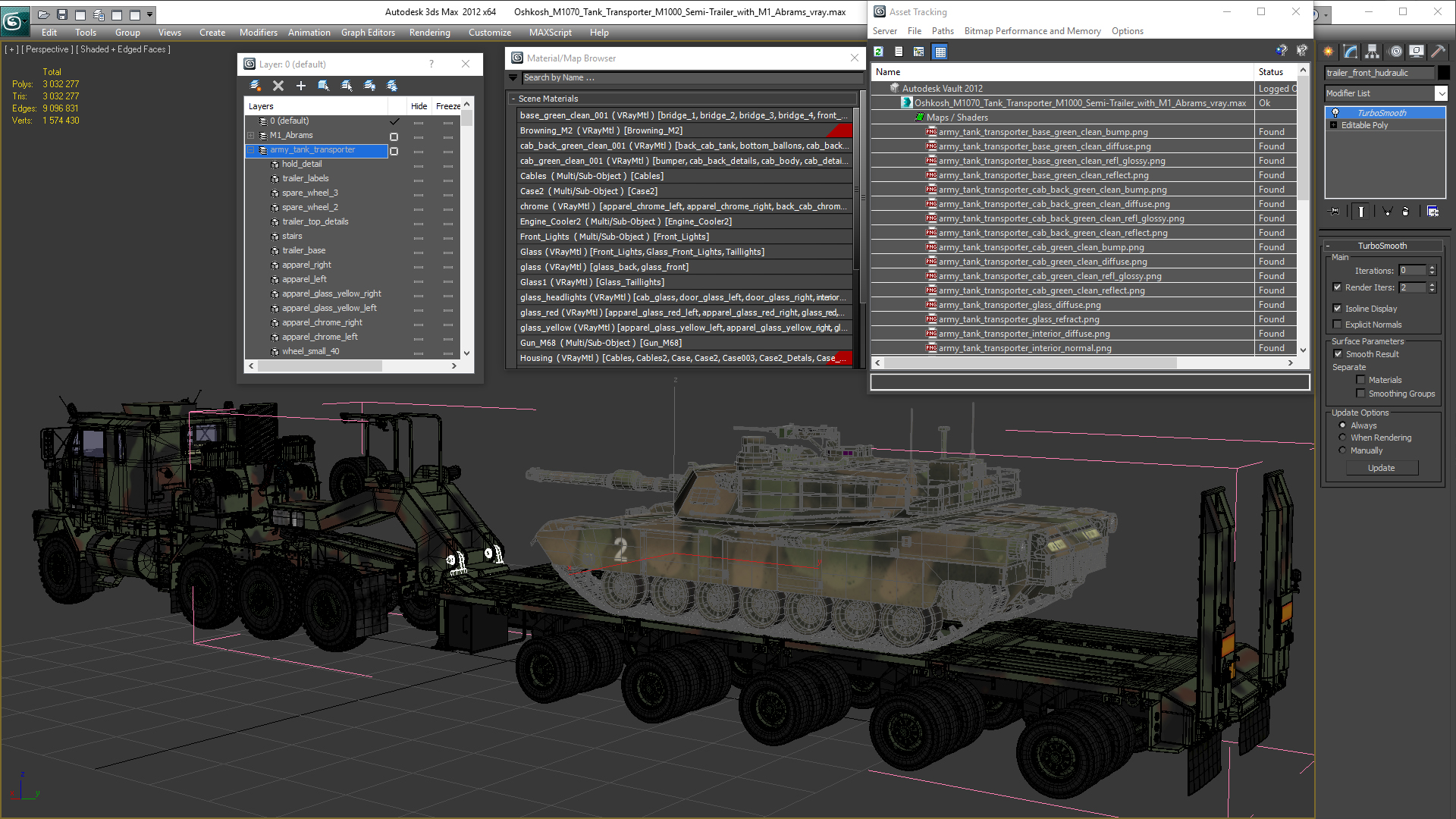1456x819 pixels.
Task: Click the Pin Stack icon
Action: pyautogui.click(x=1335, y=212)
